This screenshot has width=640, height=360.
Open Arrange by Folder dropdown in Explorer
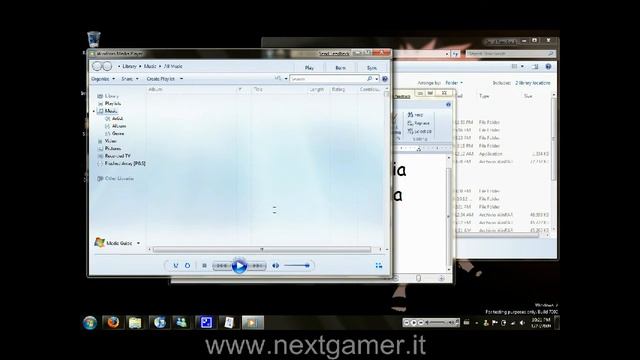[x=453, y=83]
